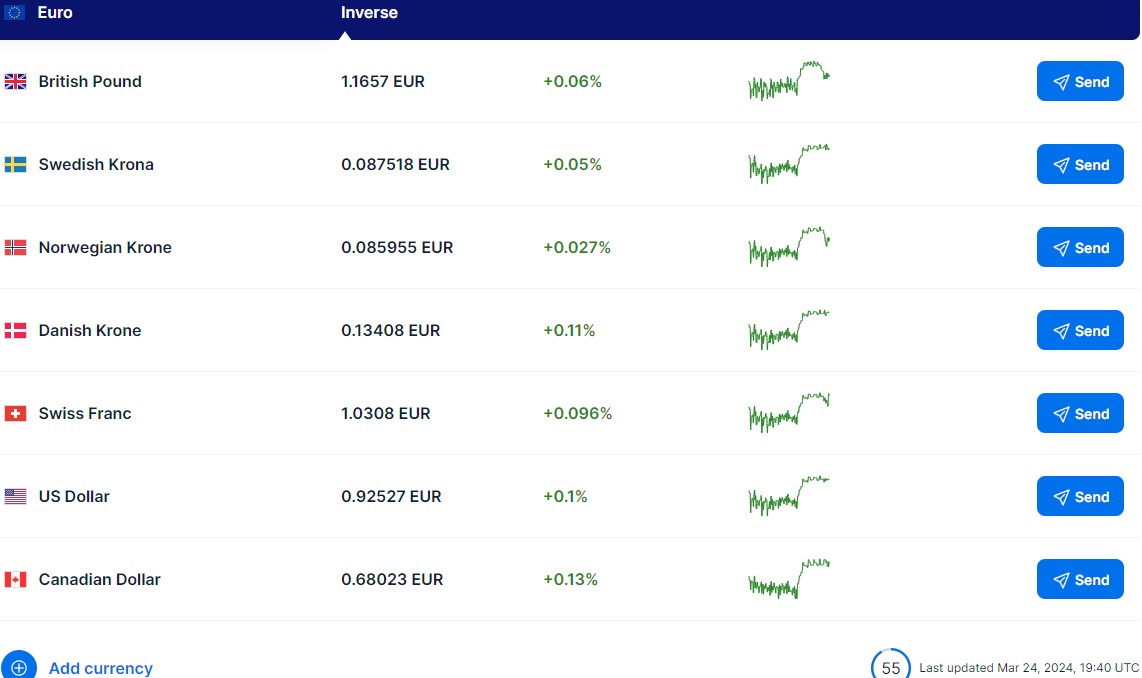Send Canadian Dollar using its button
The image size is (1142, 678).
click(1080, 580)
